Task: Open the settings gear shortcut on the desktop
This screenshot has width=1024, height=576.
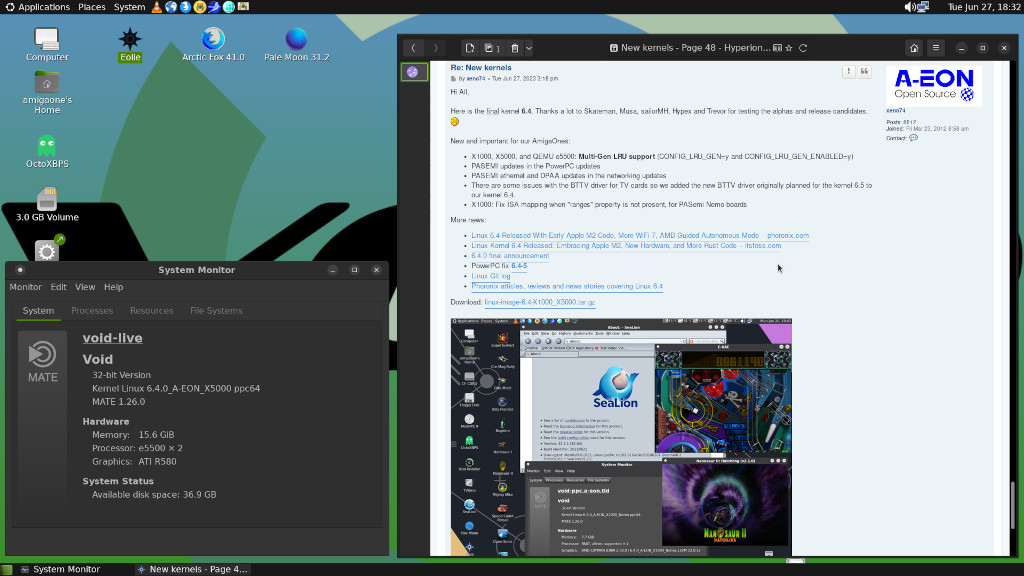Action: [x=47, y=249]
